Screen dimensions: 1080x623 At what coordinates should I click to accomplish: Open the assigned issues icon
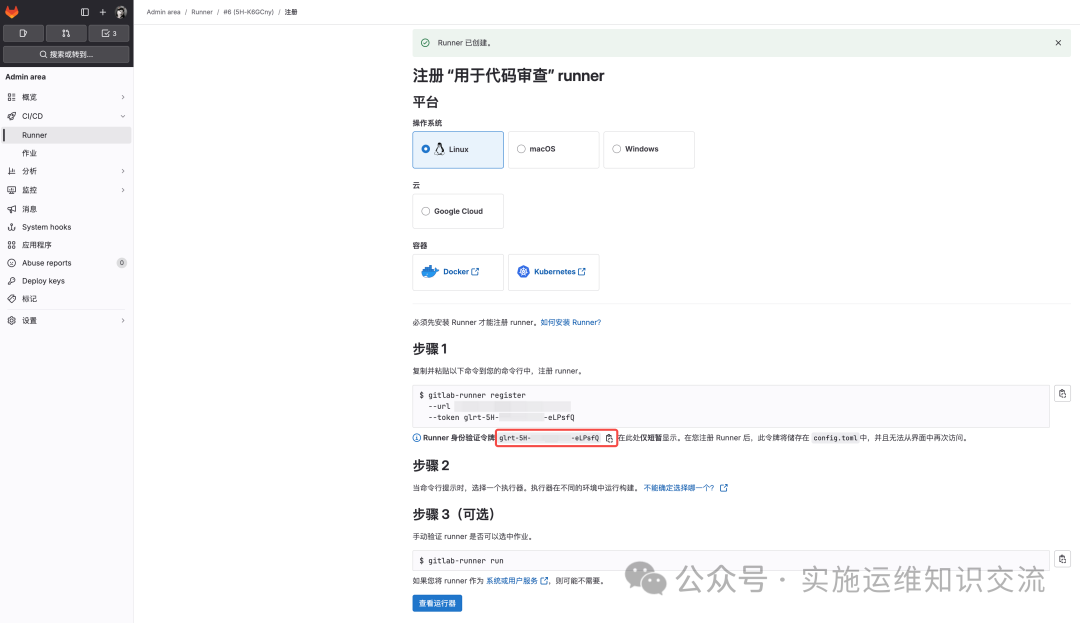click(22, 32)
